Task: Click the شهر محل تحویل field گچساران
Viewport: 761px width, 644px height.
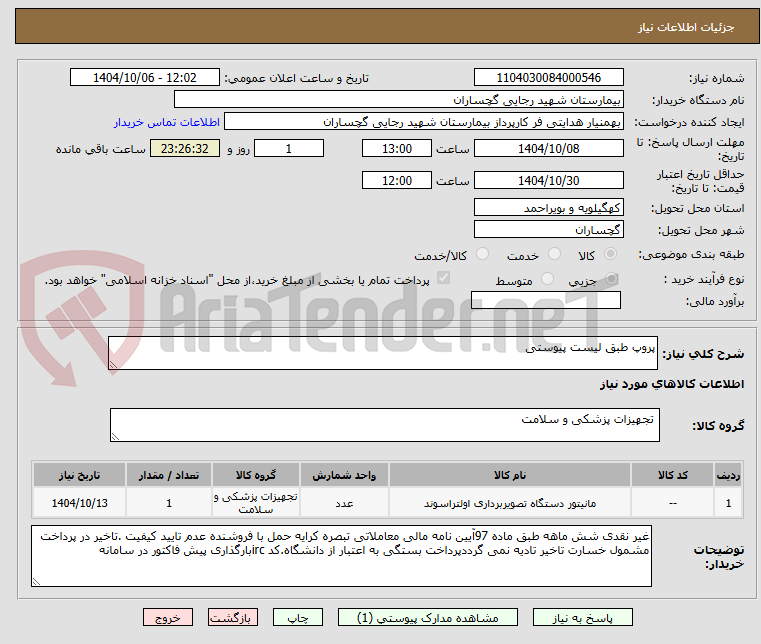Action: [x=548, y=229]
